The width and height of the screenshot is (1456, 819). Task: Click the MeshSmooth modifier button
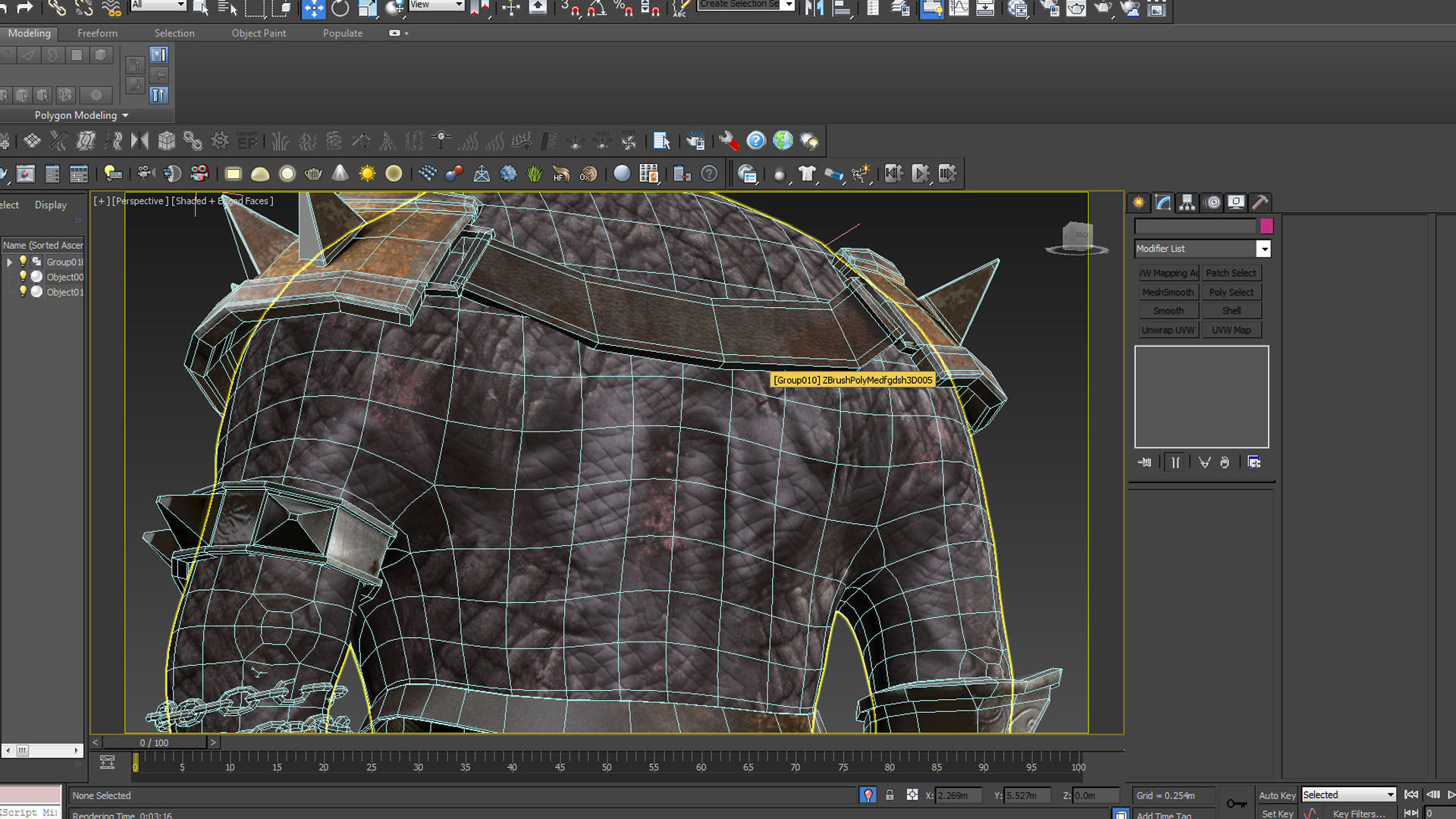click(1168, 292)
